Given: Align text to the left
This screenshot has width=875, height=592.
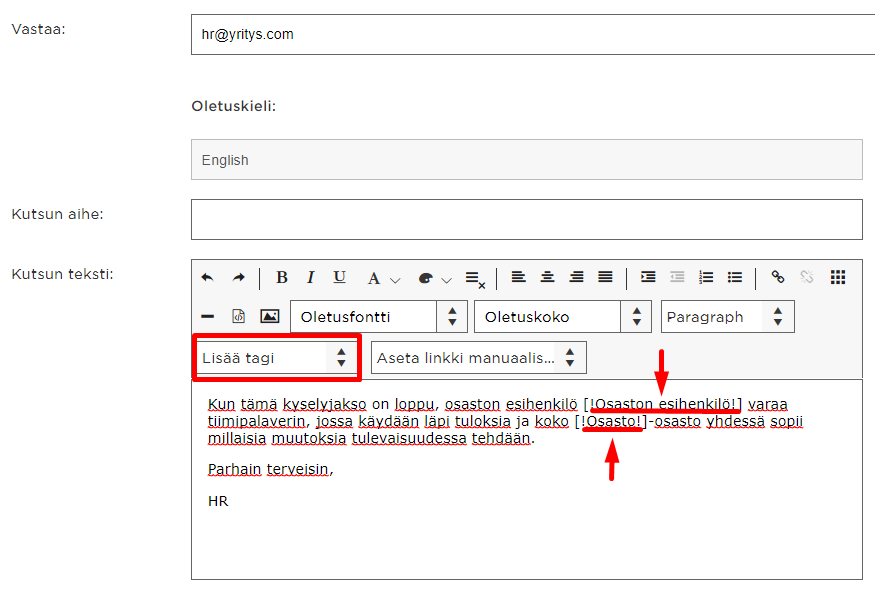Looking at the screenshot, I should 518,277.
